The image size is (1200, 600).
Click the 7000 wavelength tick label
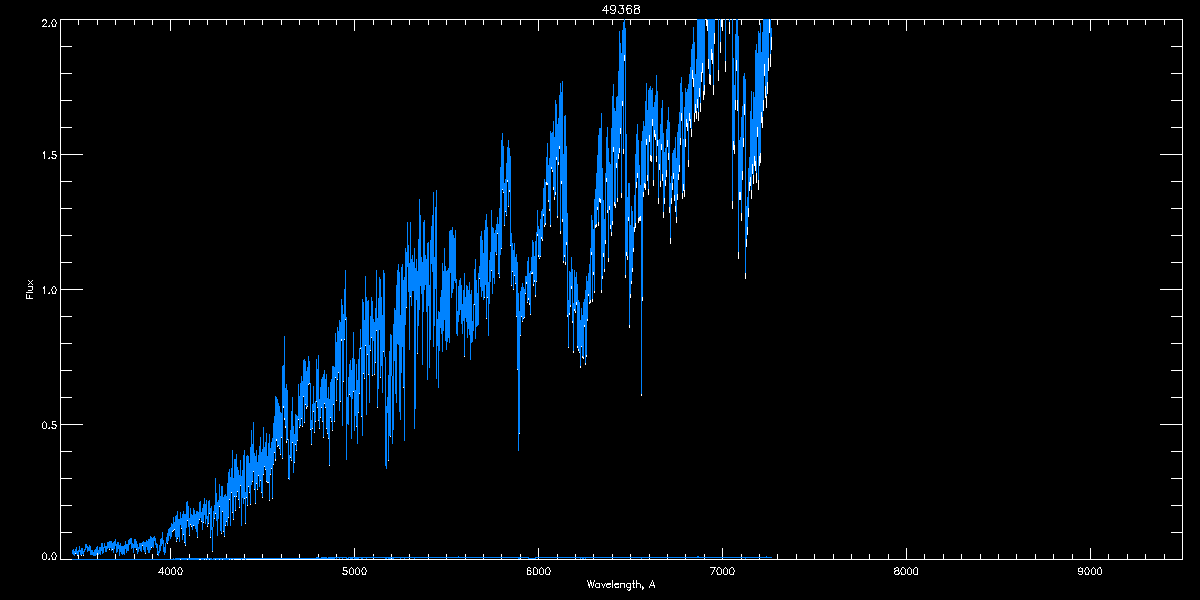(x=722, y=572)
